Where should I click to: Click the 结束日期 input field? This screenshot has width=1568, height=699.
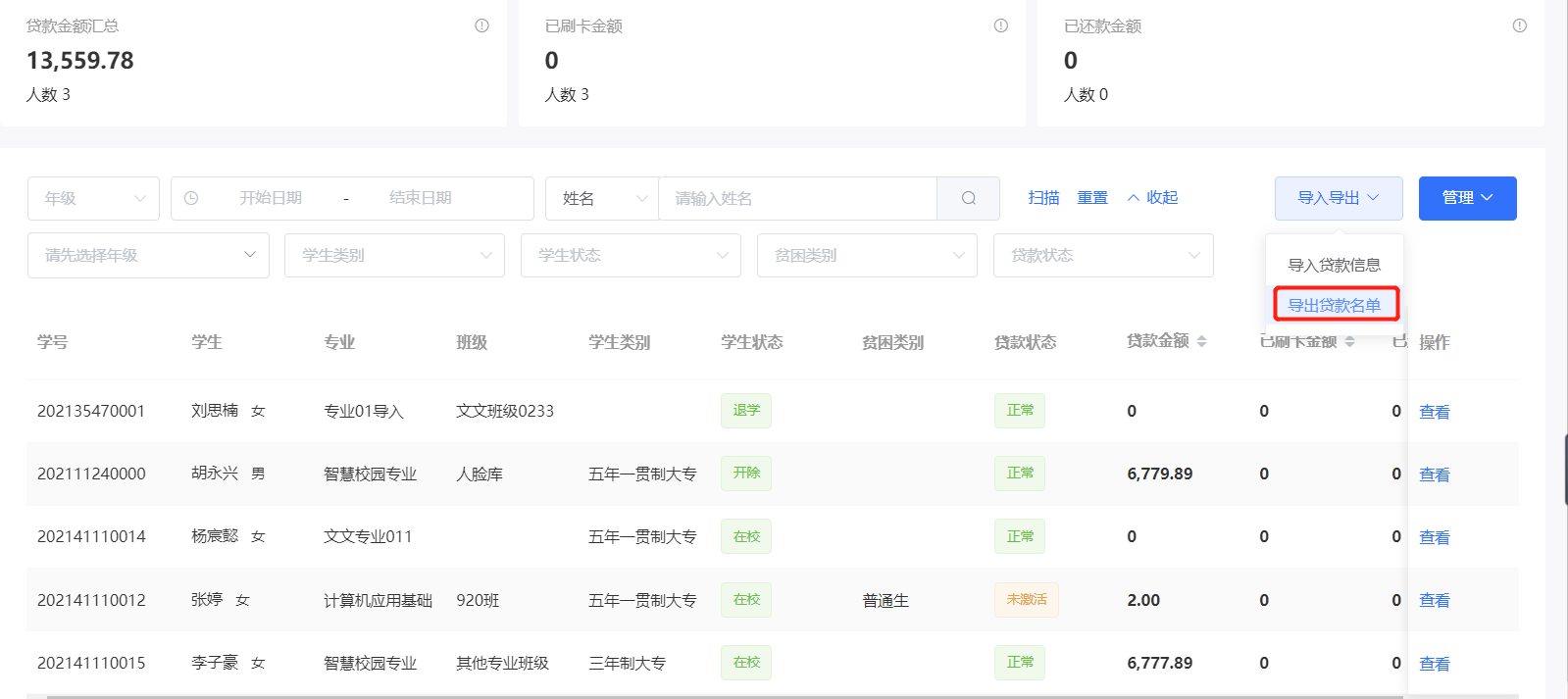[x=421, y=198]
